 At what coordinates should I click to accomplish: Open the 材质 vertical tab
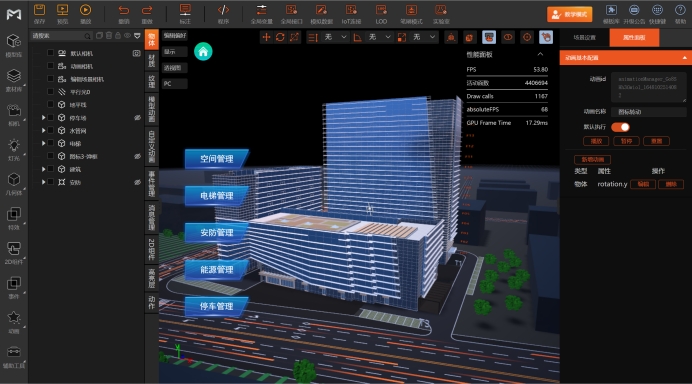tap(151, 61)
